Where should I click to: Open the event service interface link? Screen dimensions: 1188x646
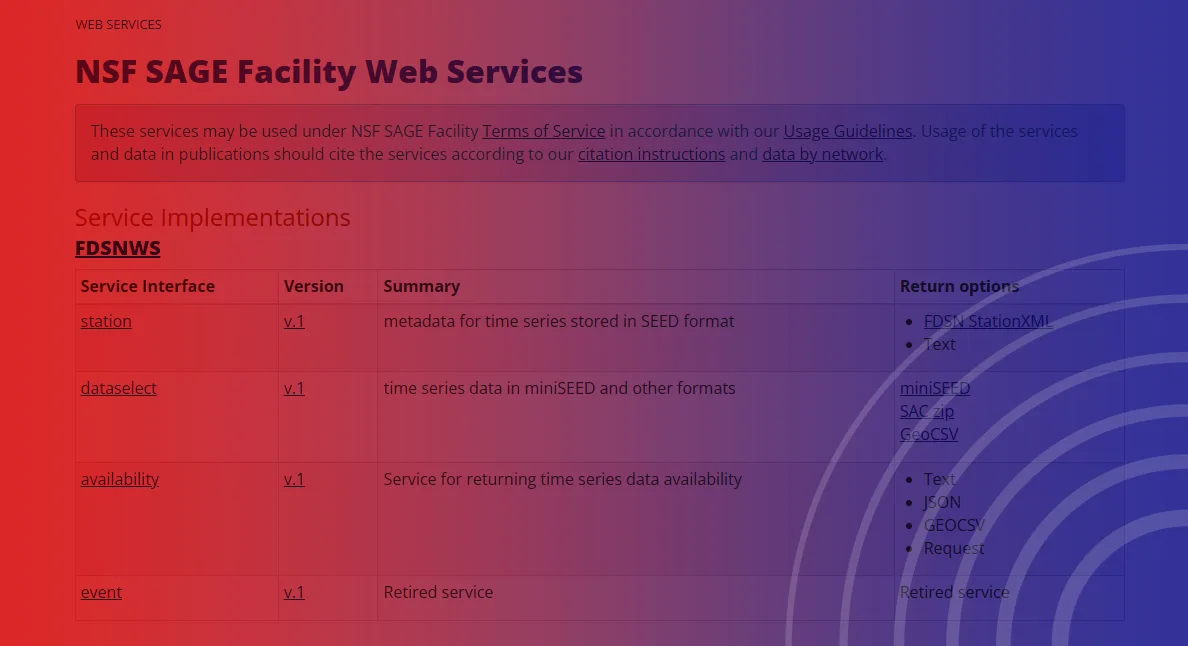pos(101,592)
